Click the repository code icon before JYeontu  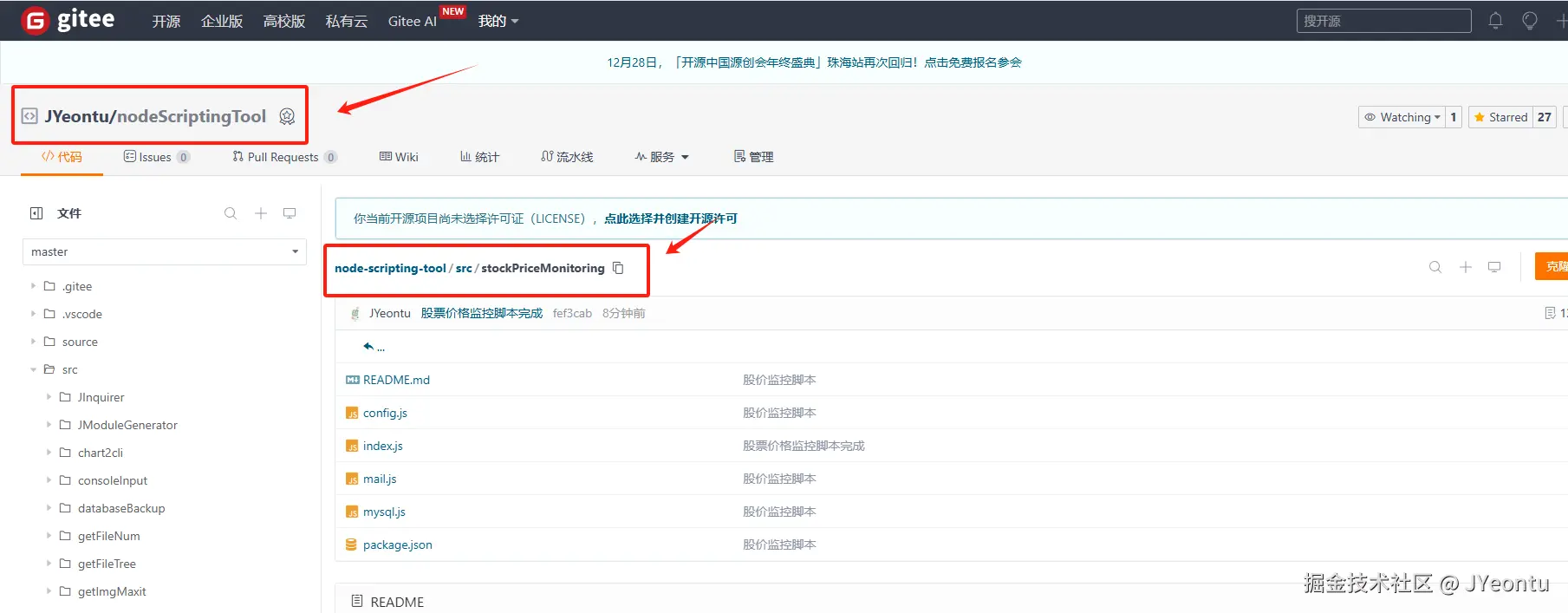tap(29, 115)
